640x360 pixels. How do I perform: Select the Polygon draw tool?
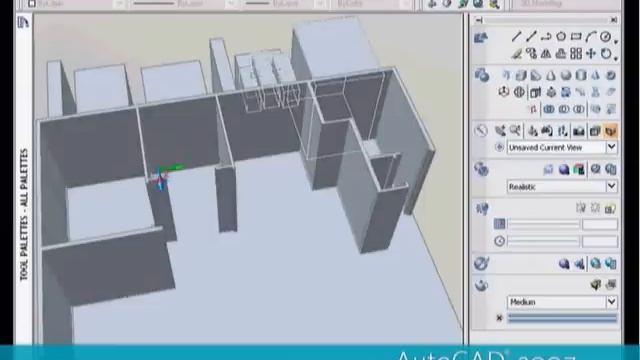(x=561, y=37)
